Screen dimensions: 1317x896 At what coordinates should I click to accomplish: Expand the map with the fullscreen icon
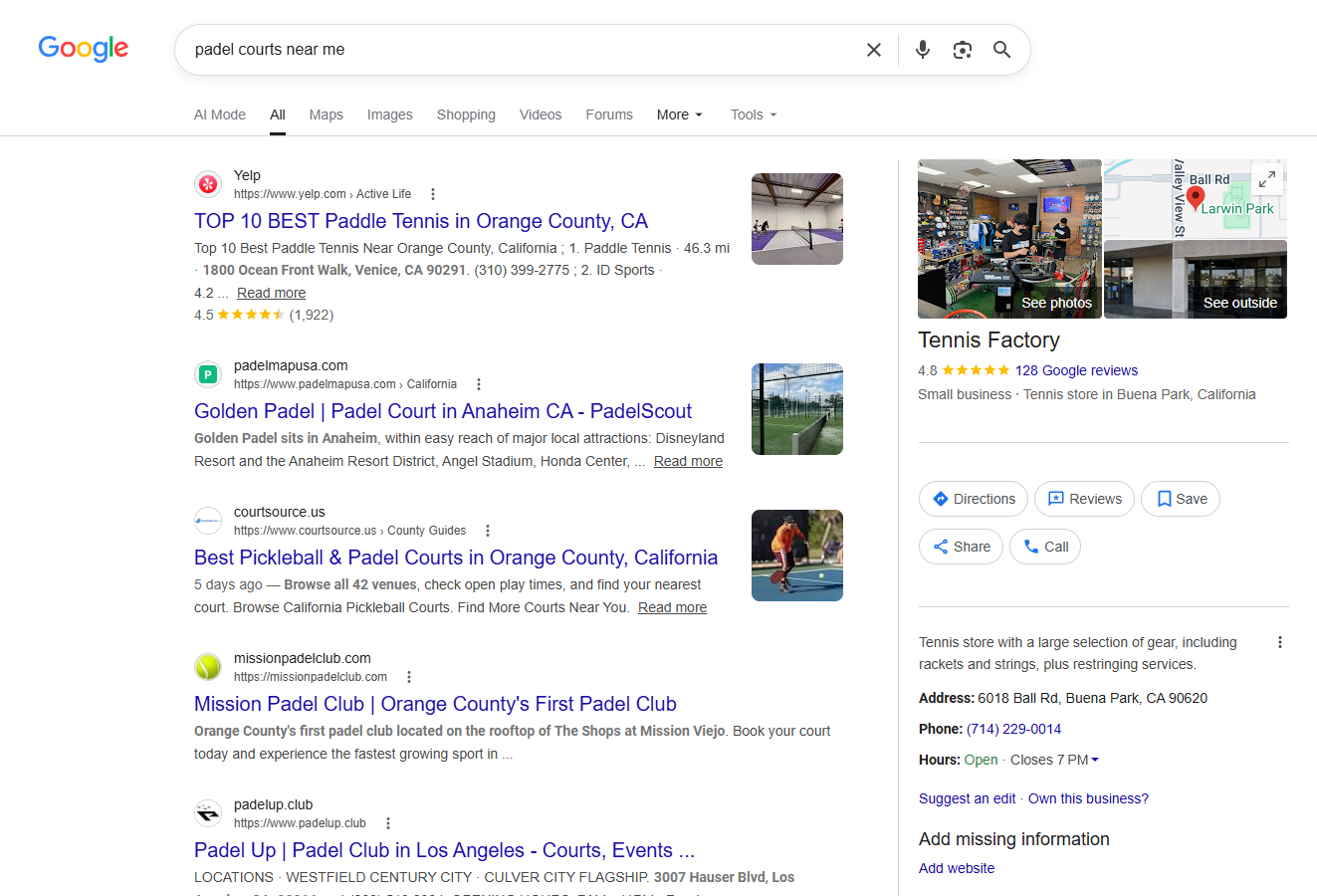(x=1266, y=179)
